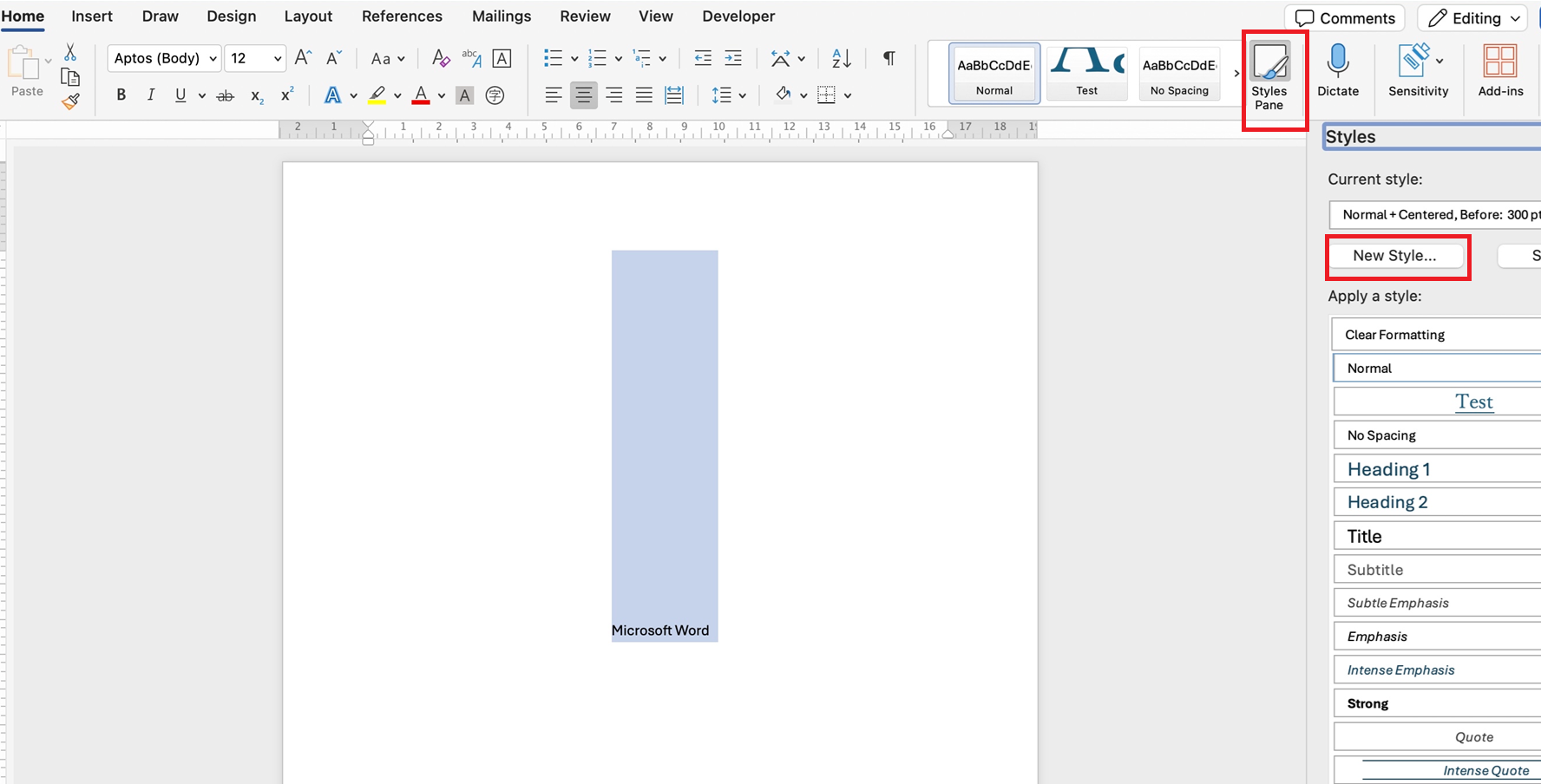Click the Clear Formatting eraser icon
The image size is (1541, 784).
tap(441, 58)
